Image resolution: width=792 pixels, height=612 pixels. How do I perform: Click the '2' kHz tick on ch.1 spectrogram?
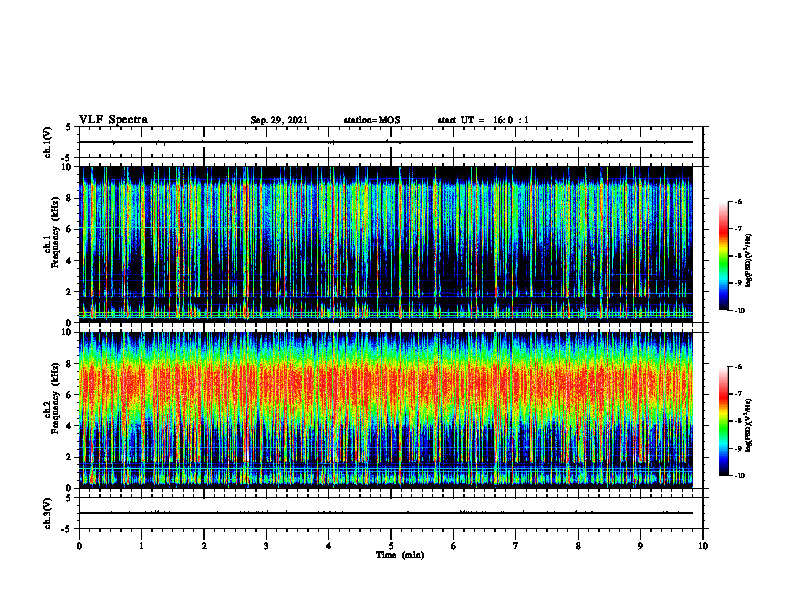tap(69, 292)
